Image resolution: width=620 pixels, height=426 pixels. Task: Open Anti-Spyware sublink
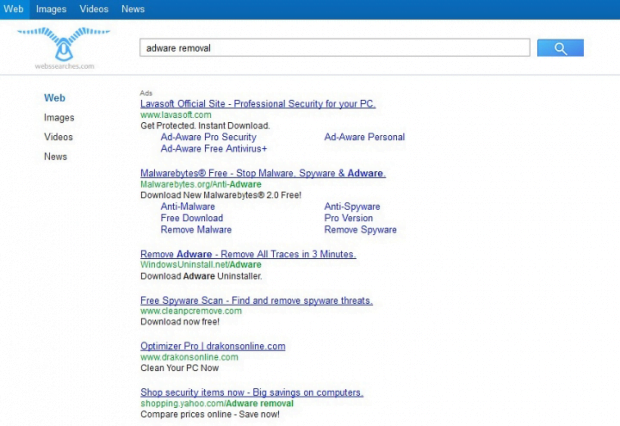[x=352, y=206]
